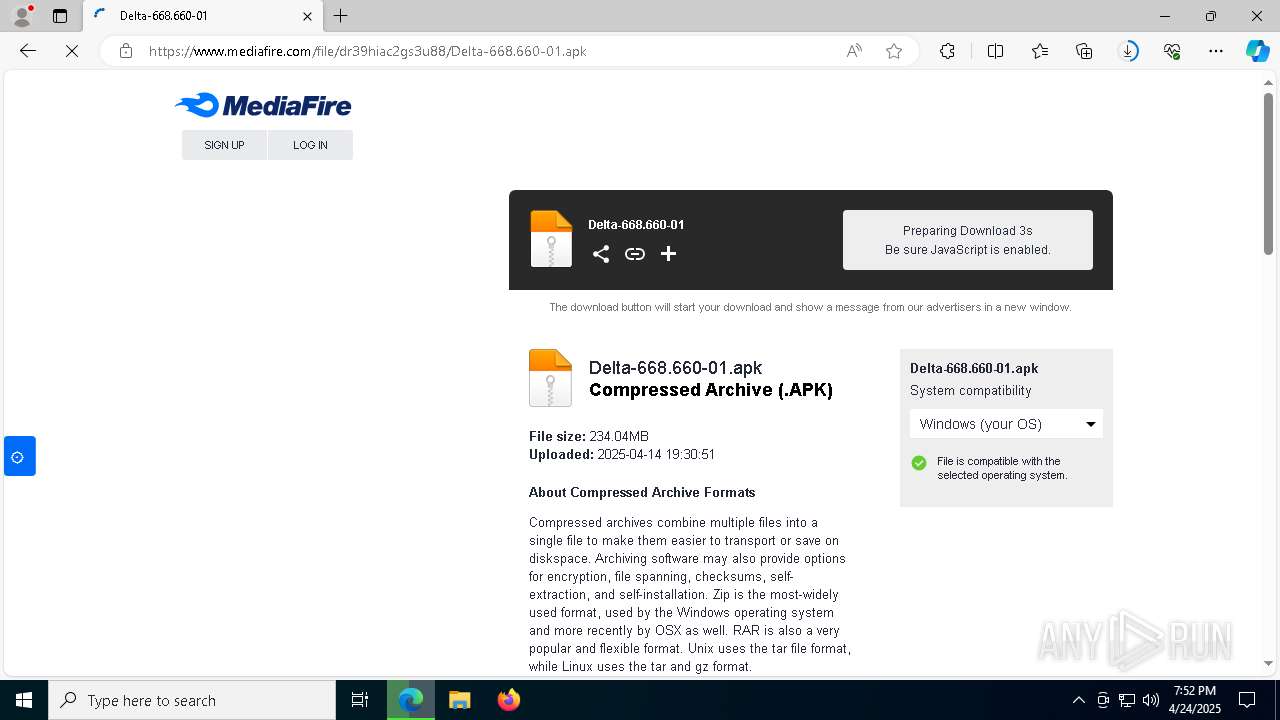Open the Downloads icon in the toolbar
The image size is (1280, 720).
(1128, 51)
